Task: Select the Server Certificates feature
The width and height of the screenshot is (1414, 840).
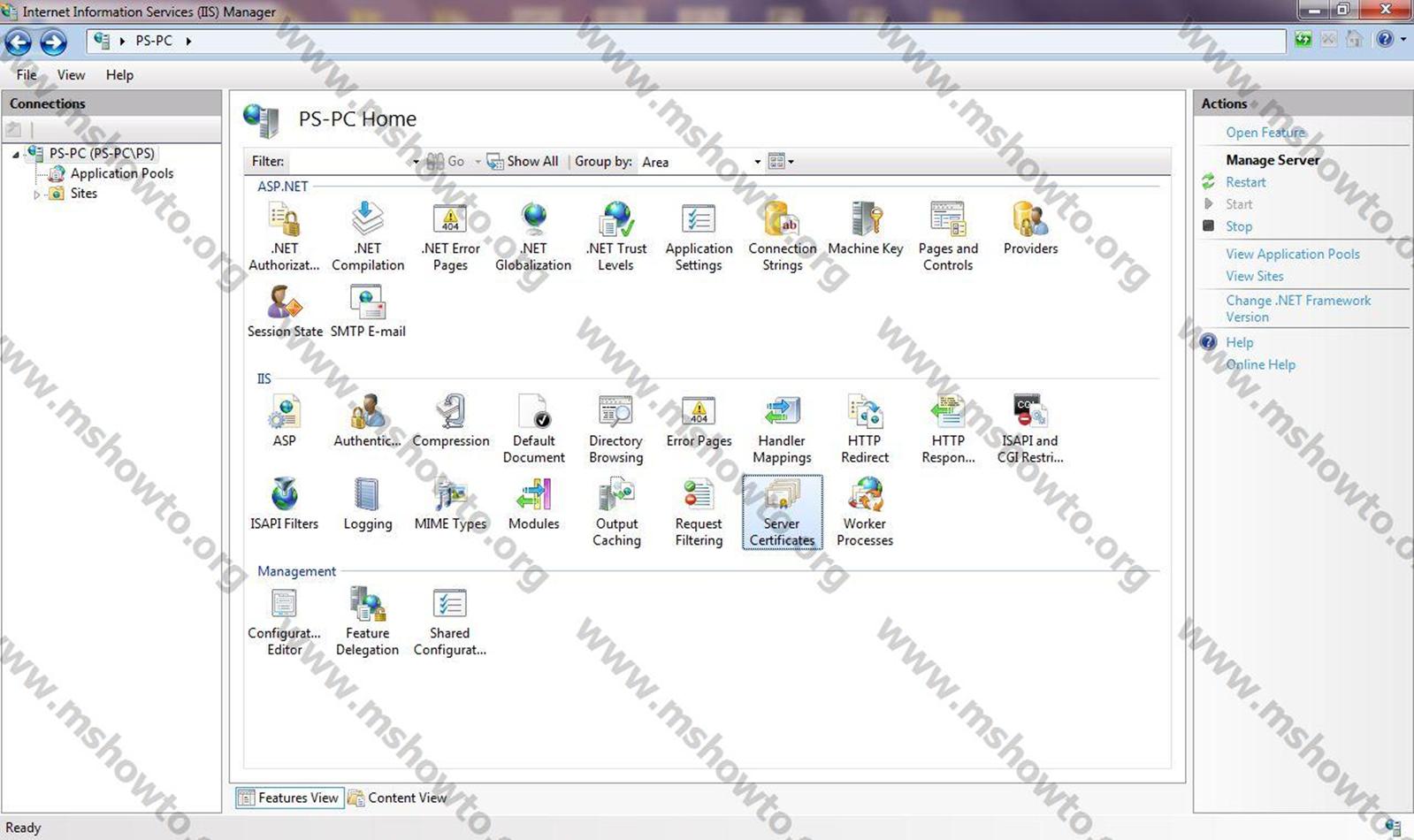Action: coord(782,512)
